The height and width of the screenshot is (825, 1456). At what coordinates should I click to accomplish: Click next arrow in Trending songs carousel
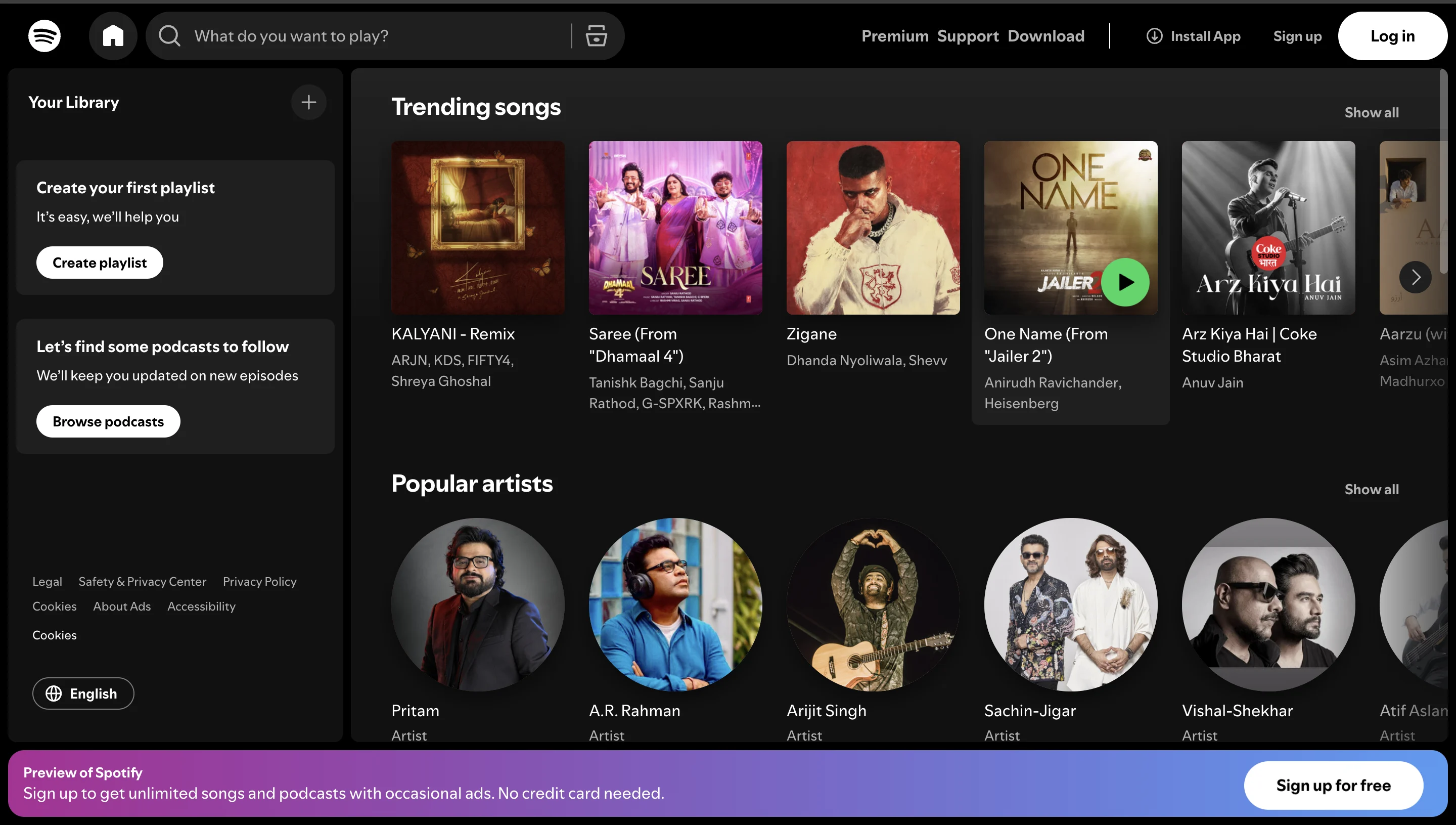click(1415, 277)
